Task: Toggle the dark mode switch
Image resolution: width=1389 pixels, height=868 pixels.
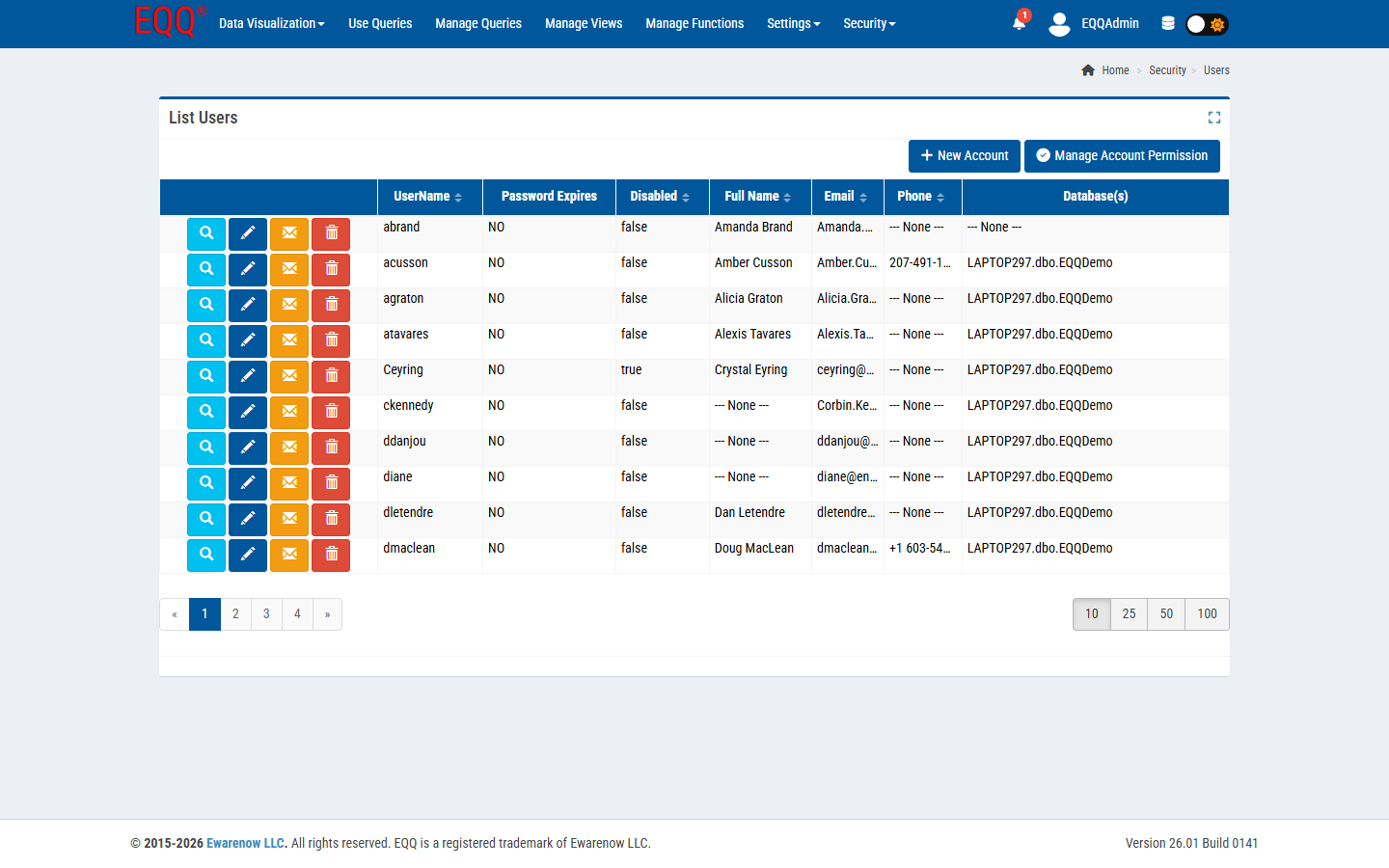Action: coord(1206,24)
